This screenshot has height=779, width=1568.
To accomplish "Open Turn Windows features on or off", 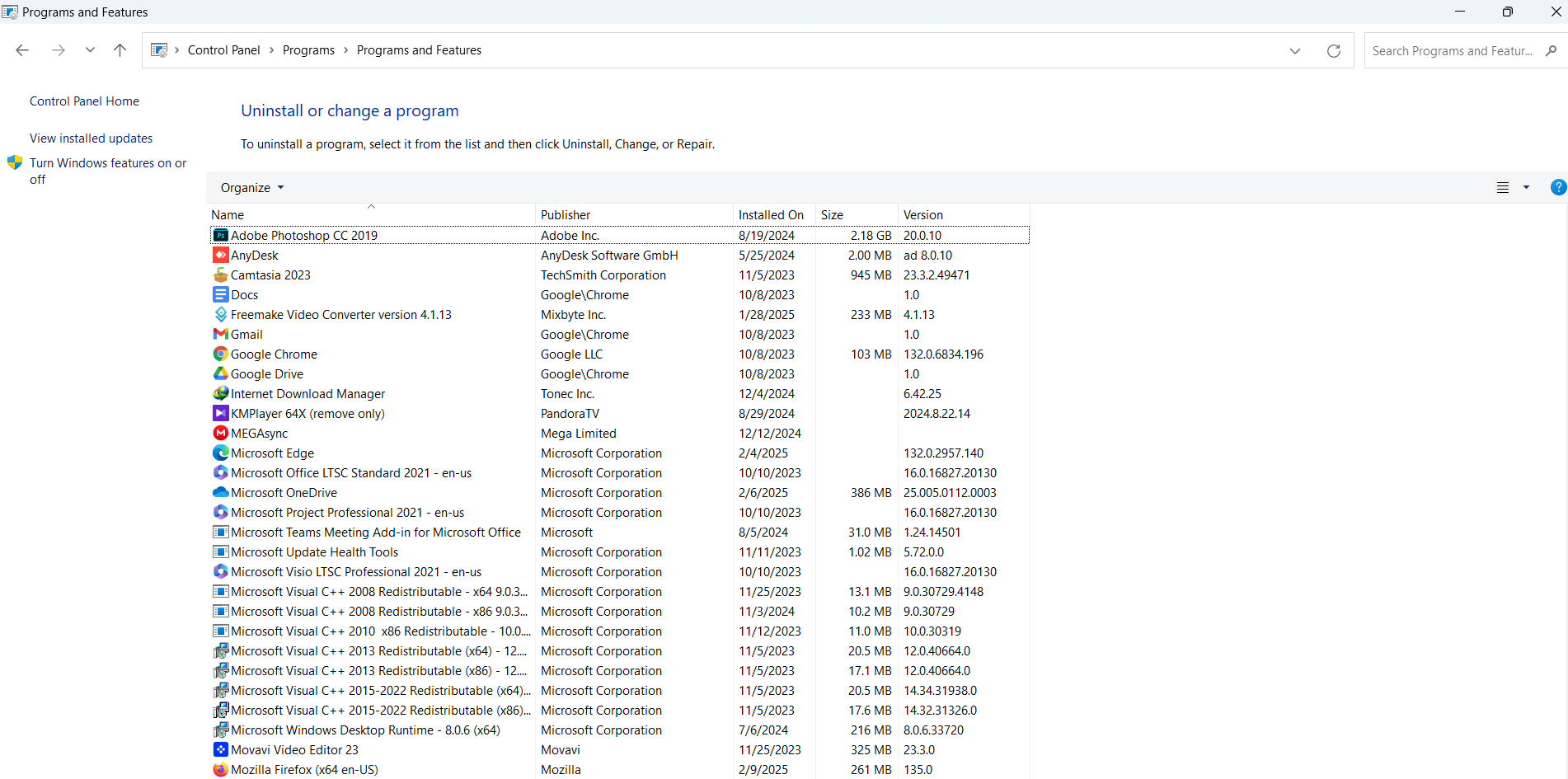I will point(108,171).
